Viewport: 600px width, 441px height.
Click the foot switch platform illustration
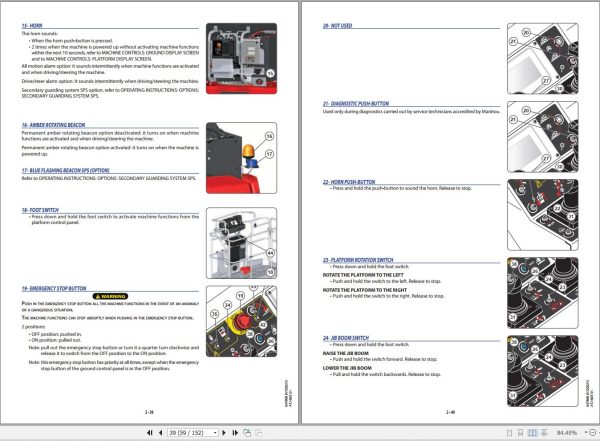tap(241, 243)
